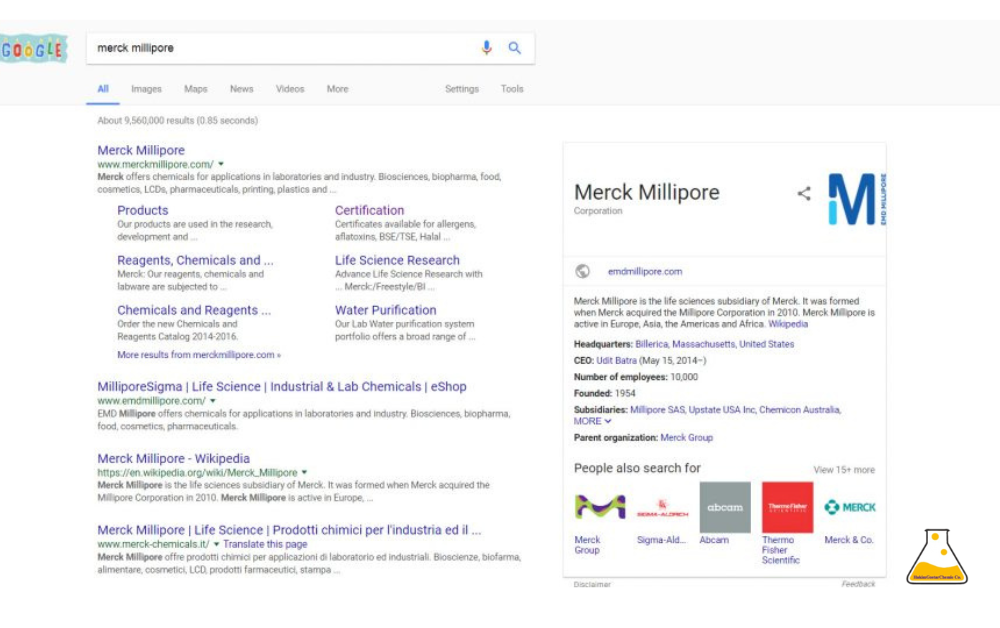Open emdmillipore.com website link in panel
1000x628 pixels.
(x=645, y=271)
